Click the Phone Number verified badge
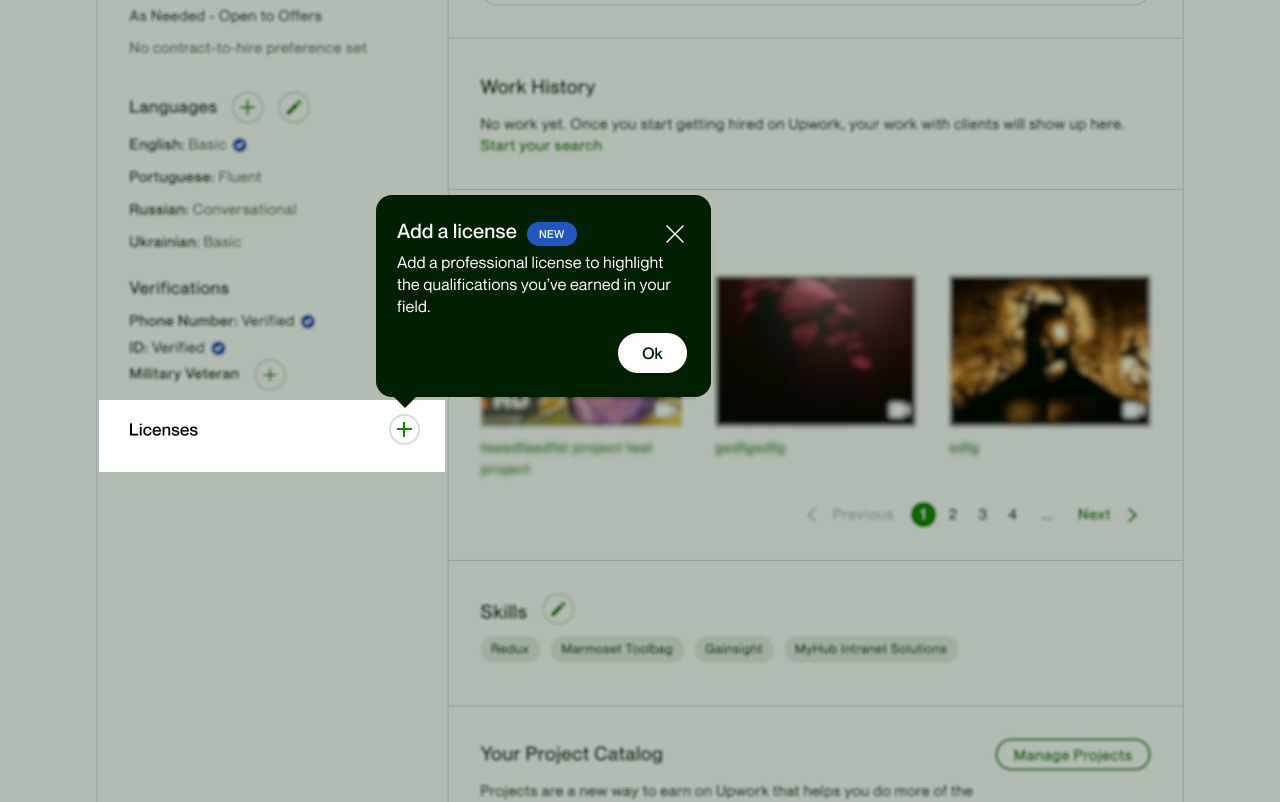This screenshot has width=1280, height=802. (308, 321)
